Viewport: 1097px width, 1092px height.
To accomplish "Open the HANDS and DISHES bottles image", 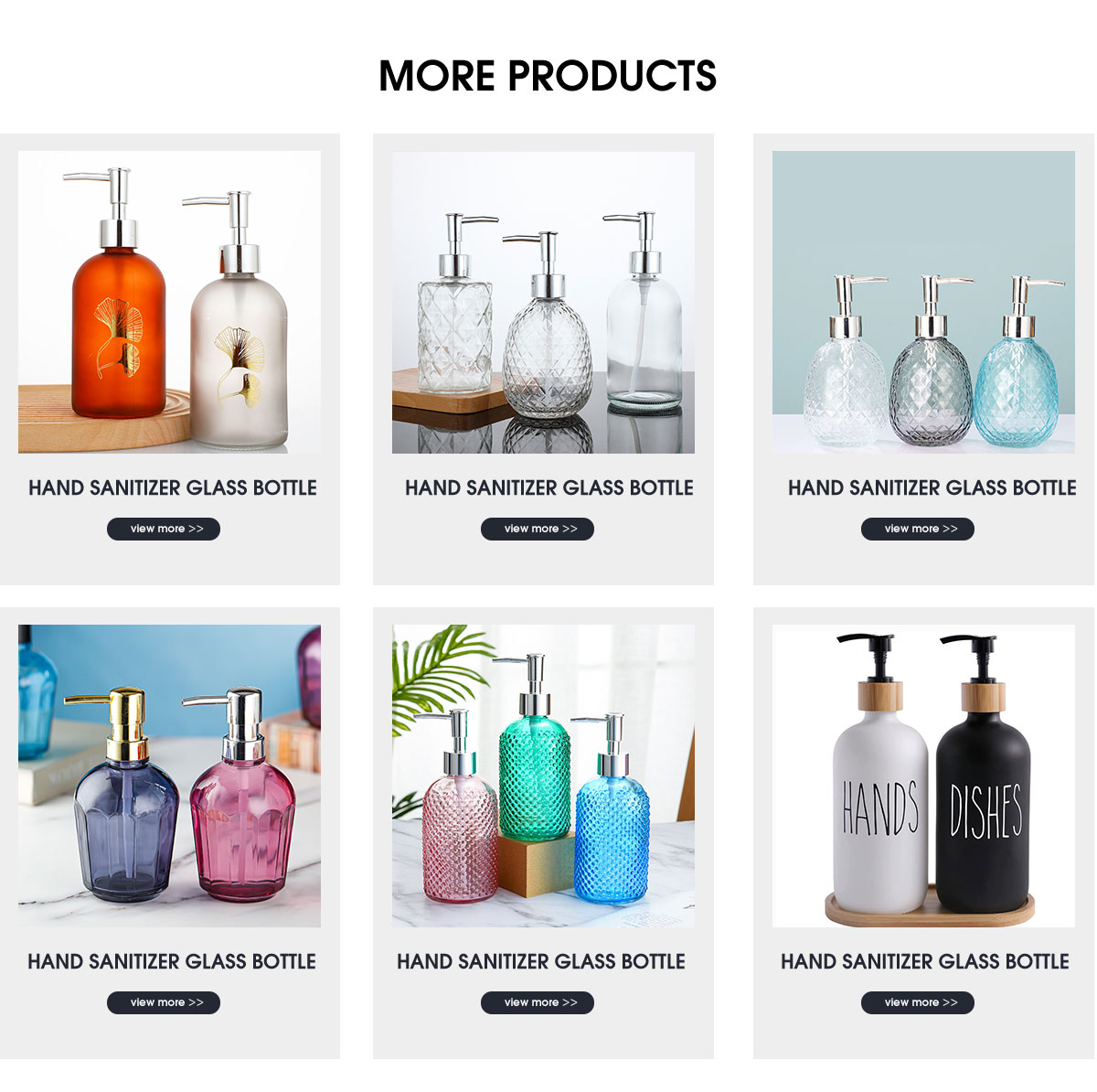I will (923, 776).
